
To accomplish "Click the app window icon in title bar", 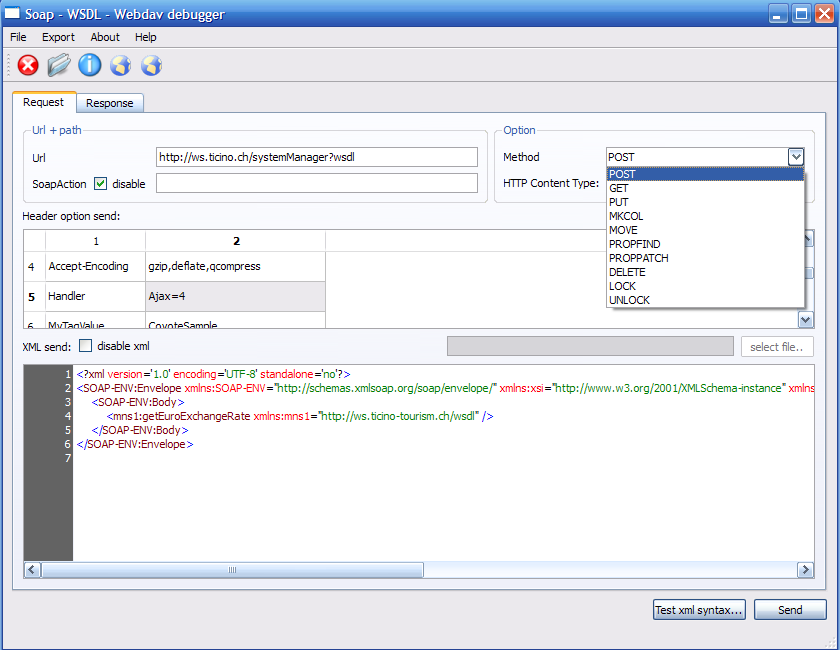I will coord(12,13).
